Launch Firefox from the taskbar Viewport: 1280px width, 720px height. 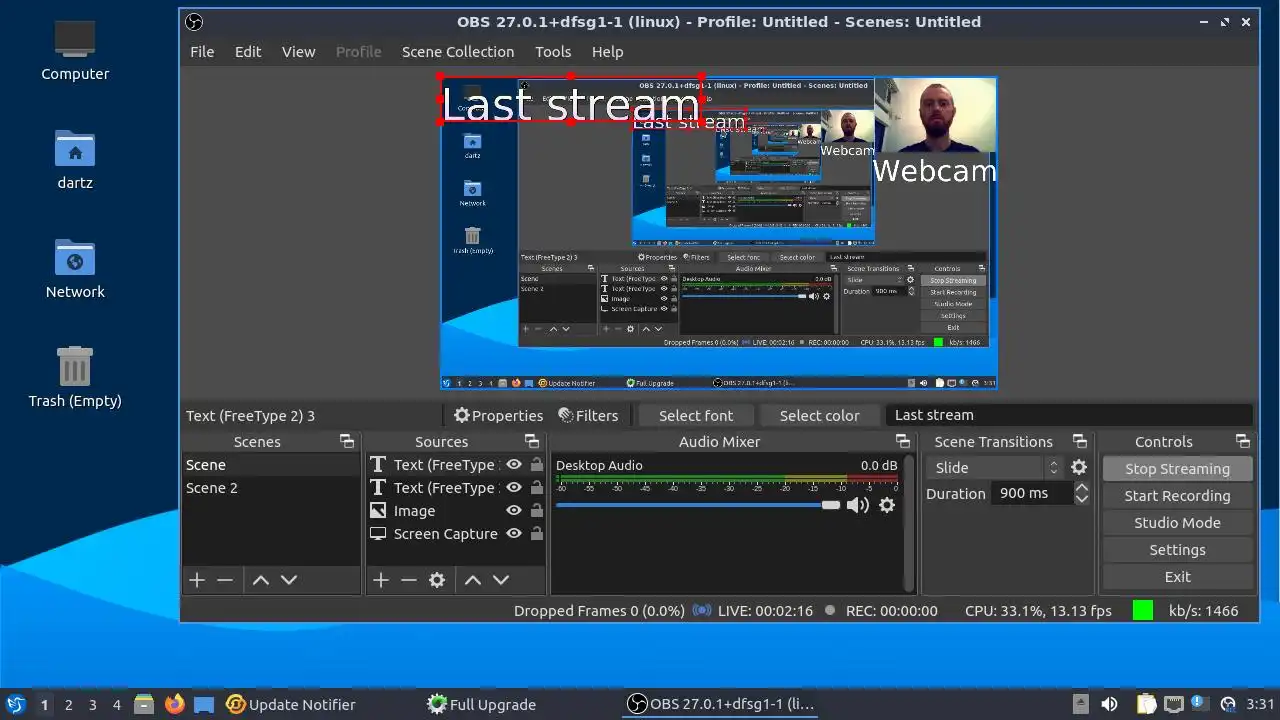(x=174, y=704)
